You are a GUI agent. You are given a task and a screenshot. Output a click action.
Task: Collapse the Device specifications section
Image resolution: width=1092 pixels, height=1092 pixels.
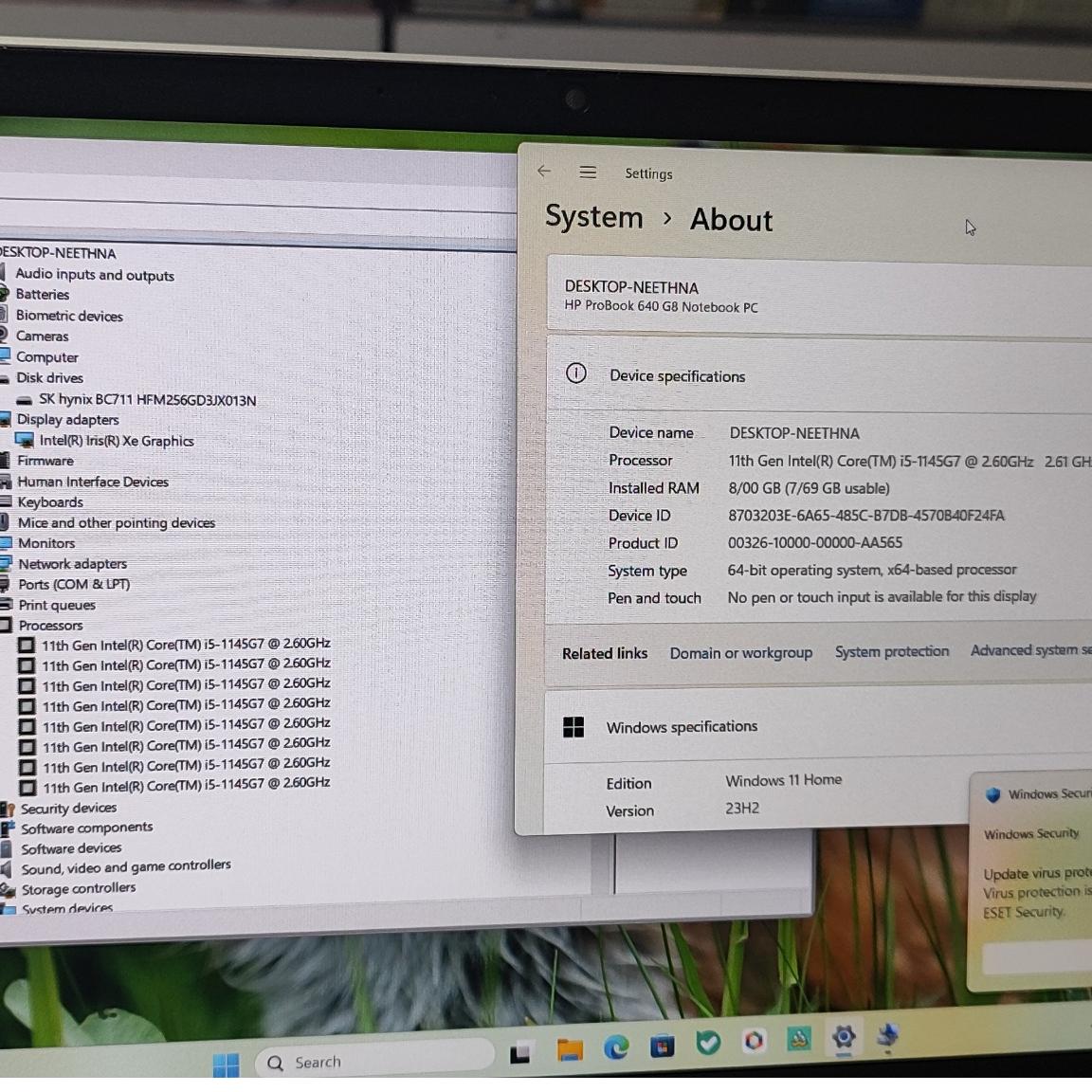tap(819, 374)
